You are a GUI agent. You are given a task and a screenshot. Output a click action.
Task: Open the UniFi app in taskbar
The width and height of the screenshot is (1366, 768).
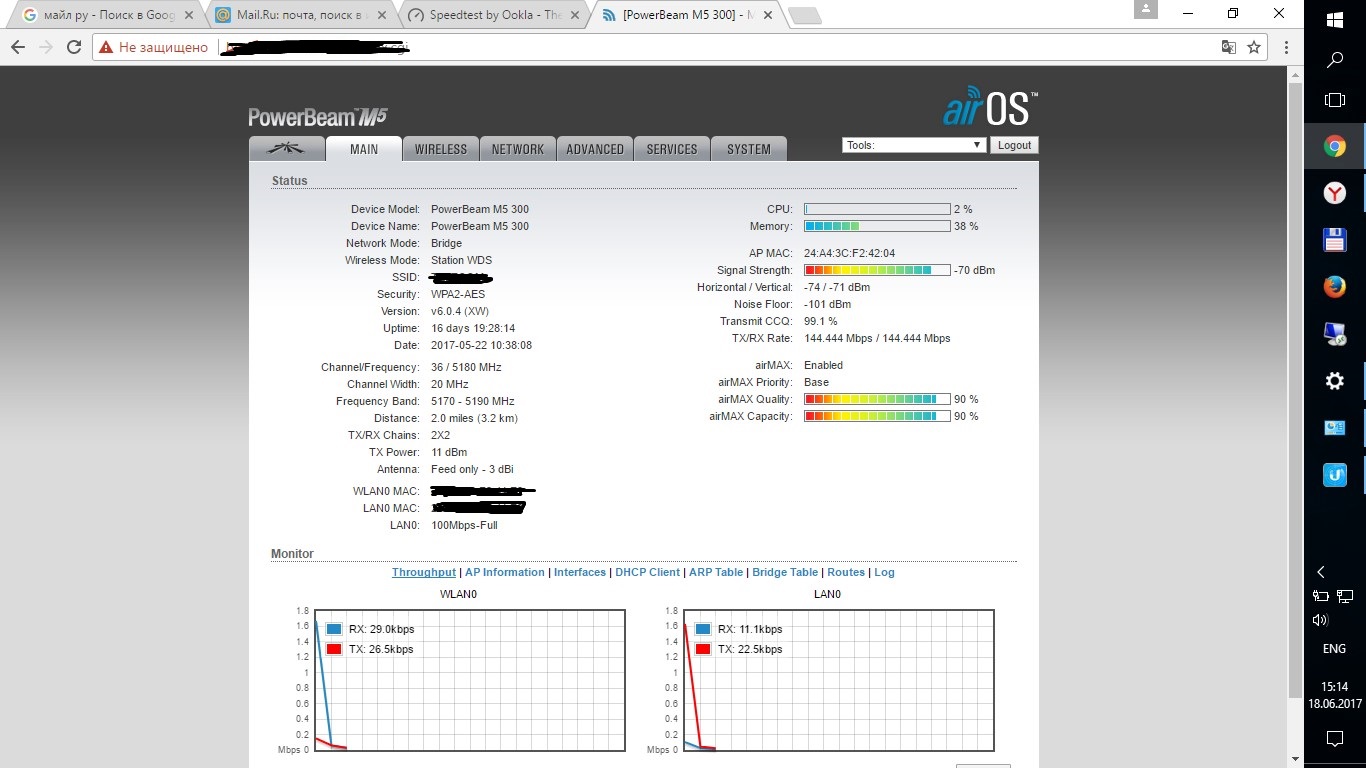click(x=1334, y=475)
